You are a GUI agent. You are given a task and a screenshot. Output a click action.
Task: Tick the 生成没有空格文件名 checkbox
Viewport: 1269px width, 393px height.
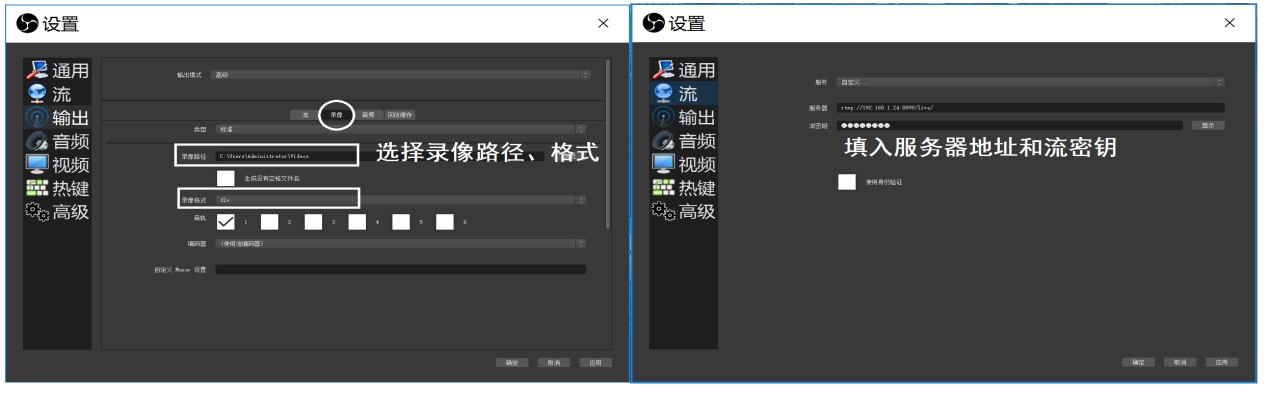226,178
